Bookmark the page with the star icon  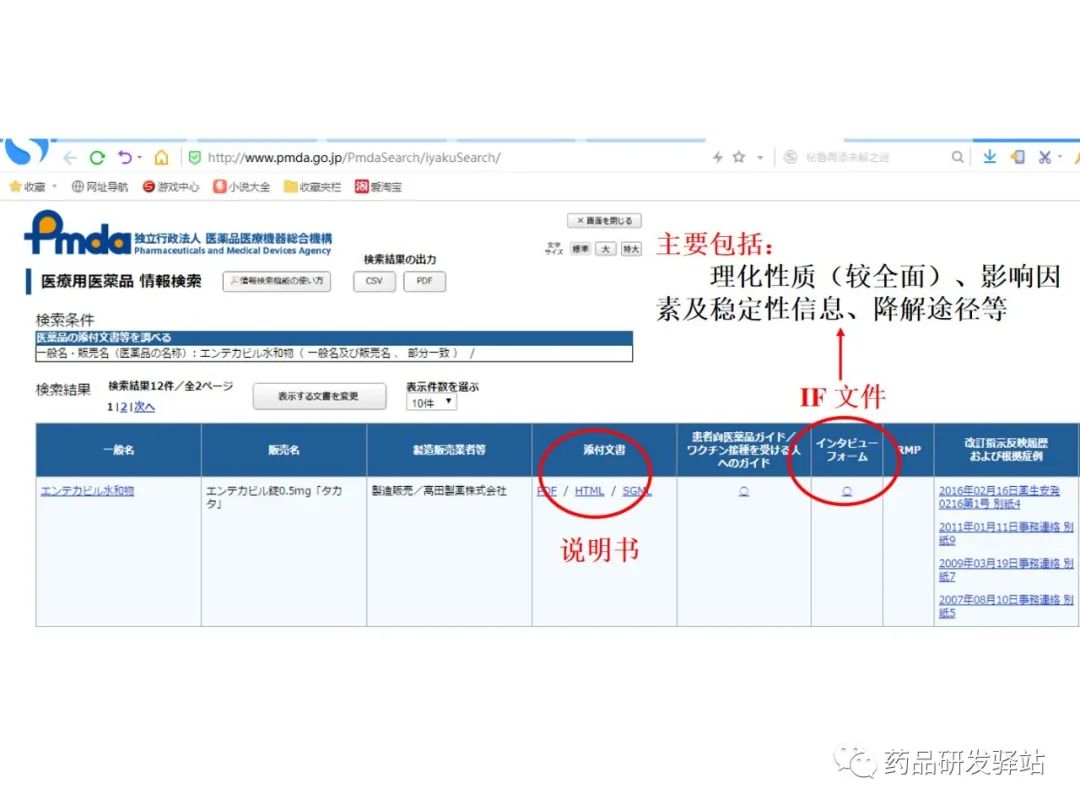click(x=739, y=157)
